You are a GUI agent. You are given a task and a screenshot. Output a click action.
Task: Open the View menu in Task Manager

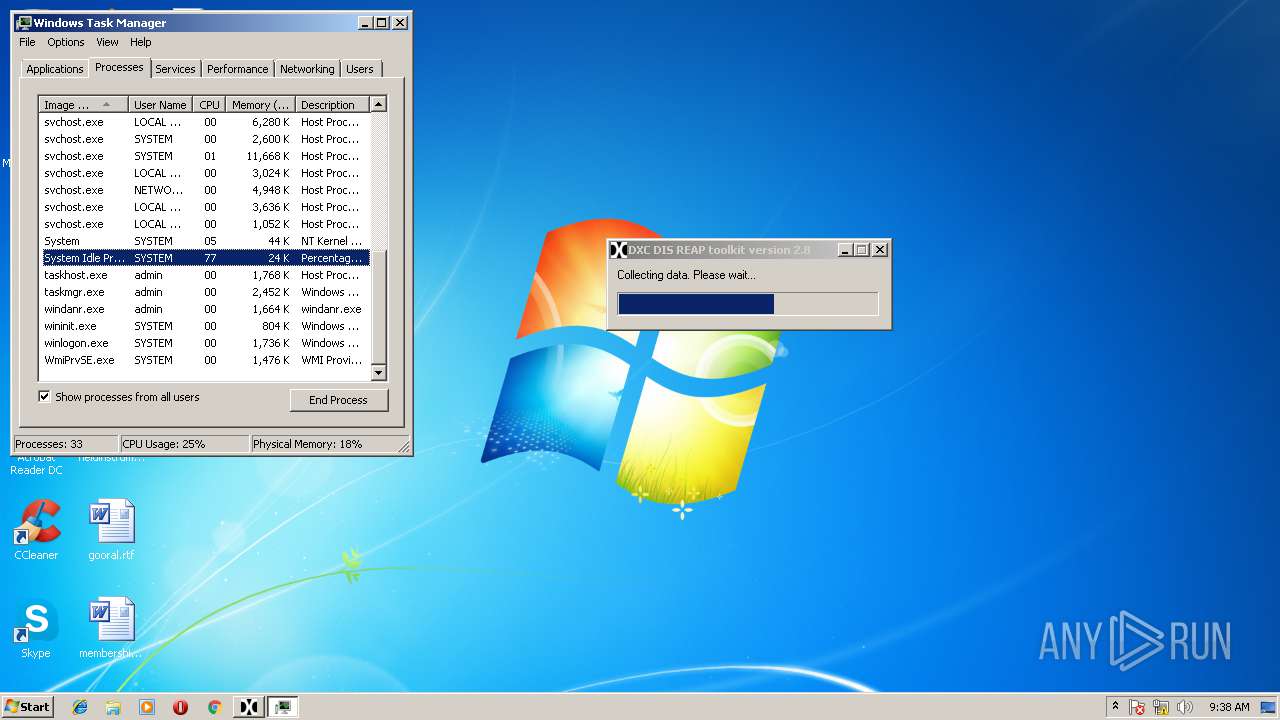point(107,42)
